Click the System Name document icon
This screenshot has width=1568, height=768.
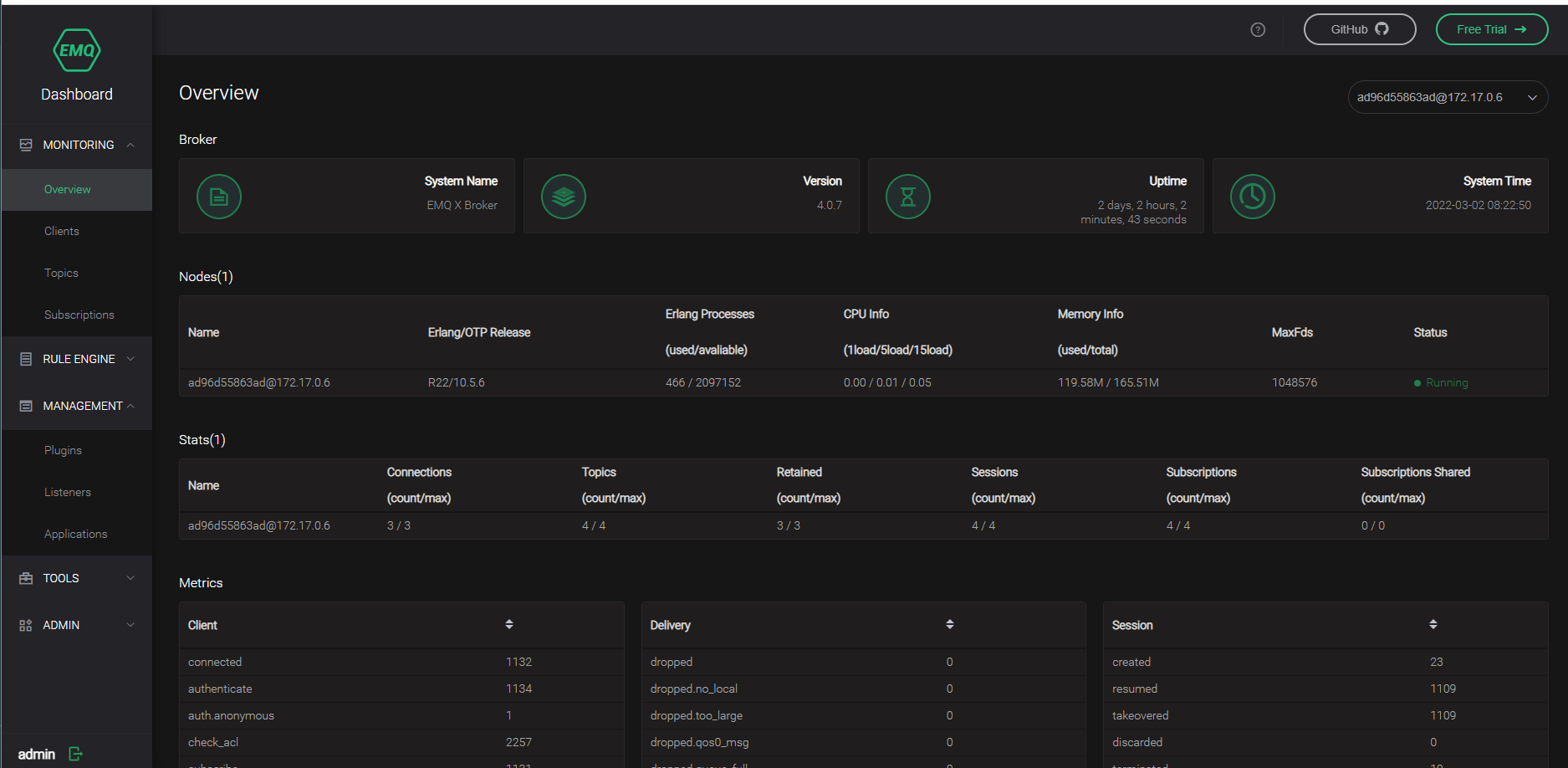pyautogui.click(x=219, y=197)
